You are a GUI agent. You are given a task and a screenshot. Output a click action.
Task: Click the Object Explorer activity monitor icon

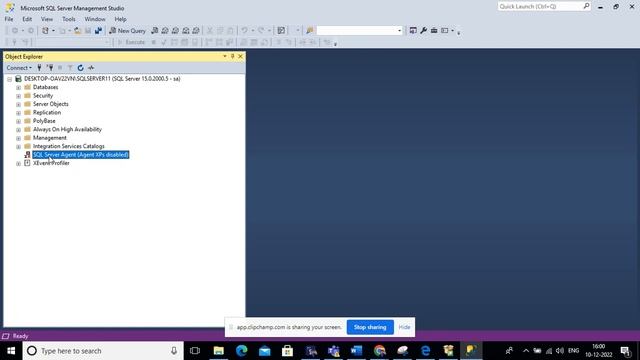coord(91,68)
